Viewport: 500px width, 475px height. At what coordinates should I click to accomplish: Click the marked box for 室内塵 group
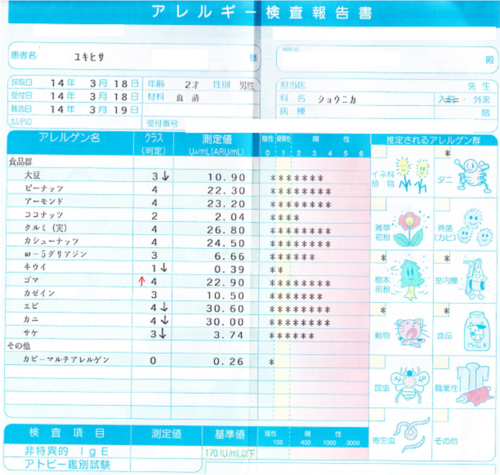tap(442, 257)
